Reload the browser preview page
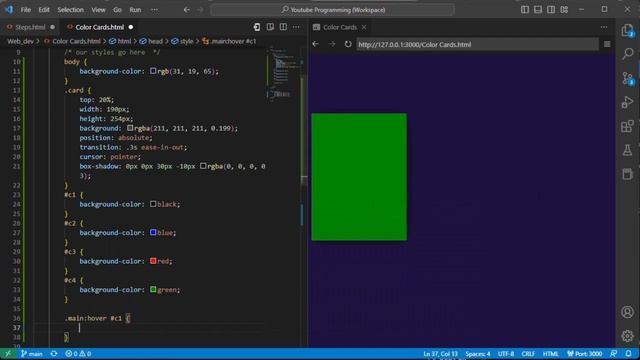The image size is (640, 360). [348, 44]
